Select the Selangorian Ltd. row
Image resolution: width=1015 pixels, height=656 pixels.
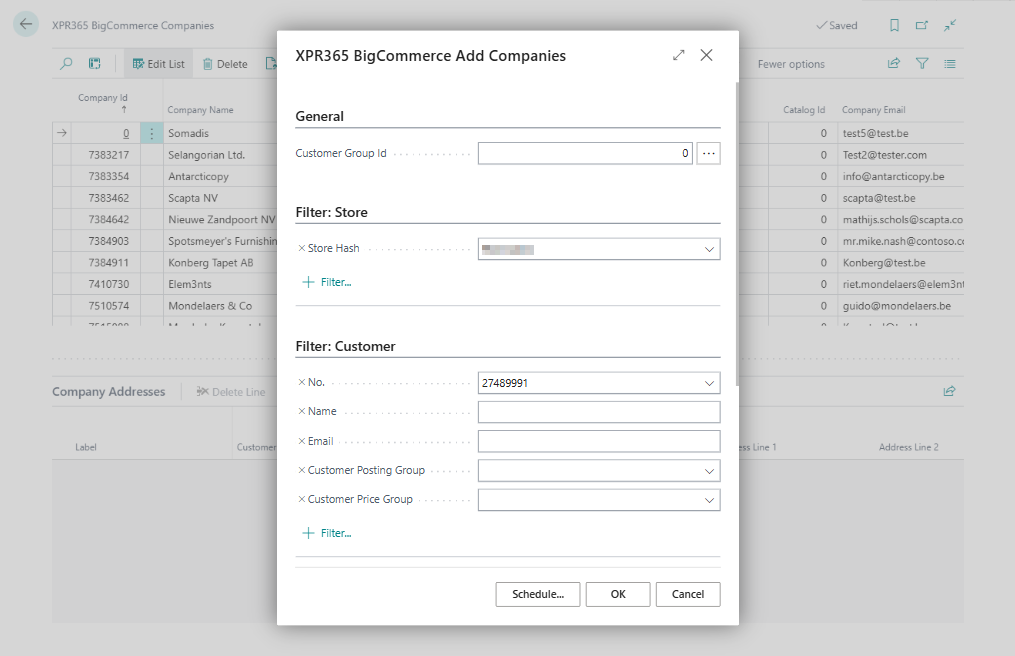tap(206, 155)
